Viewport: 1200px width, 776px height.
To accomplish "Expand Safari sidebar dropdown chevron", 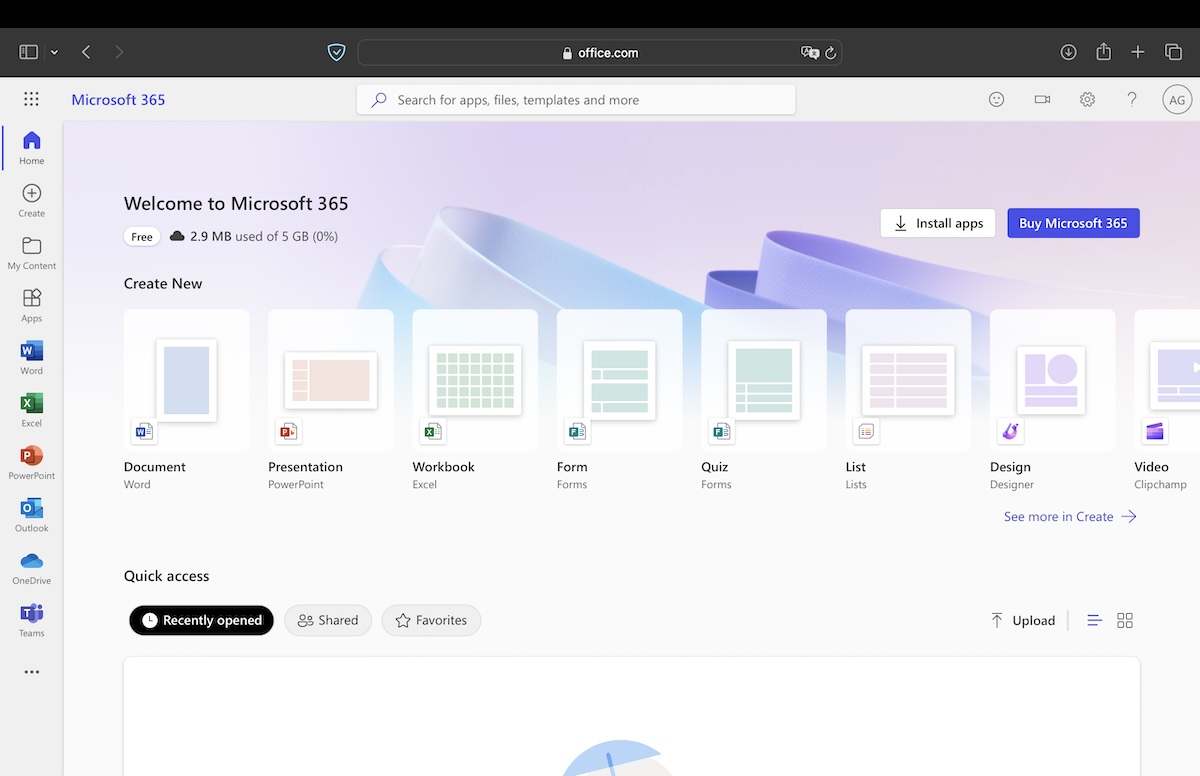I will click(54, 52).
